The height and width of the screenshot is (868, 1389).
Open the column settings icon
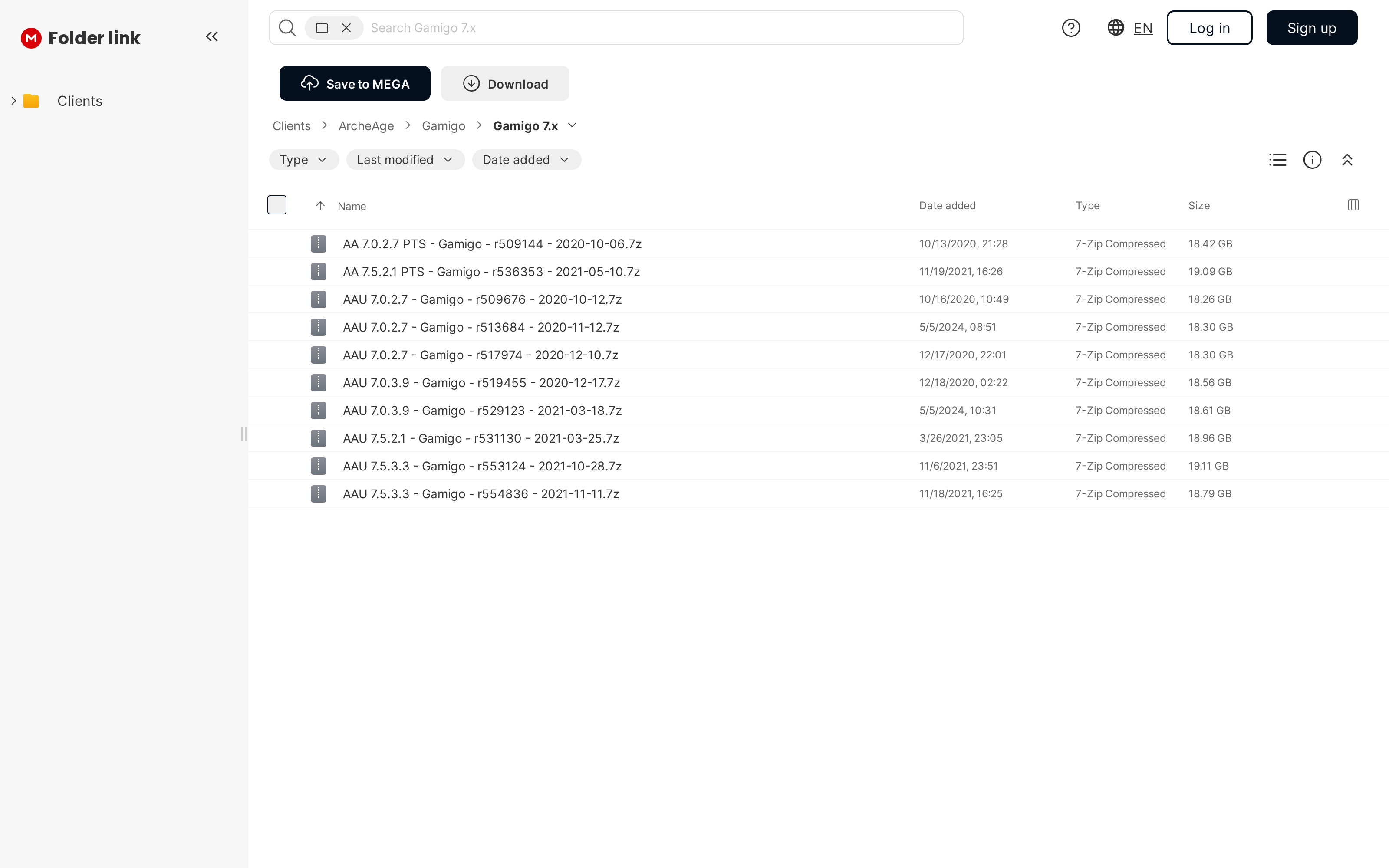pyautogui.click(x=1353, y=205)
